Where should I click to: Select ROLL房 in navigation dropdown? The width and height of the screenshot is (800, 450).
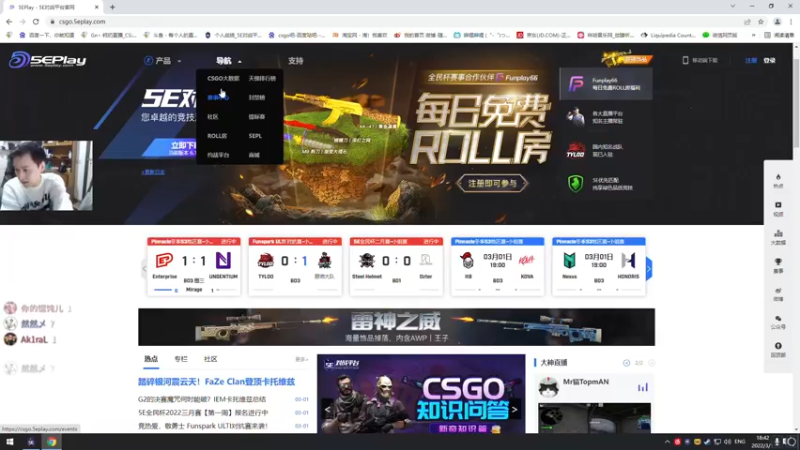point(217,136)
